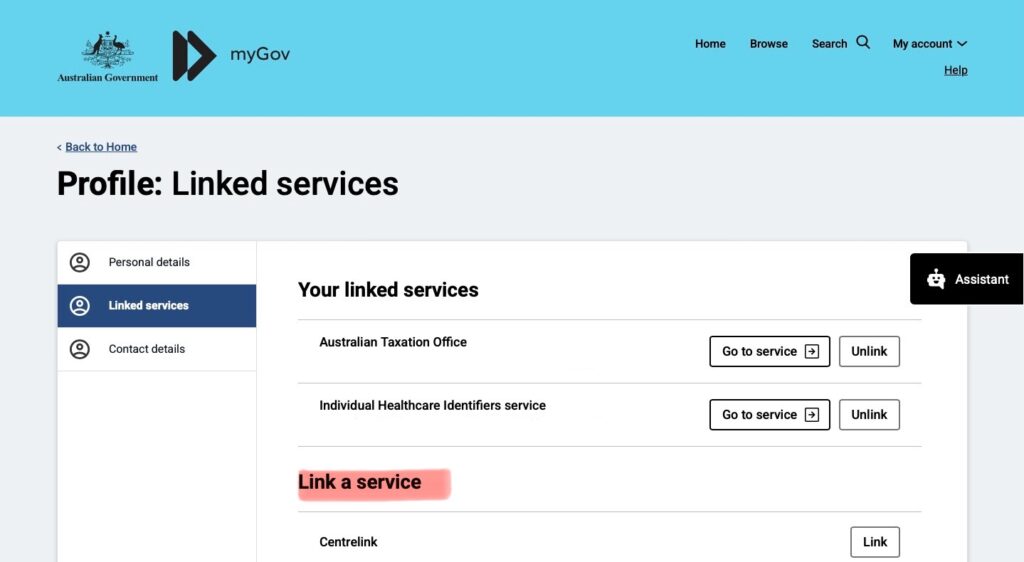This screenshot has width=1024, height=562.
Task: Click the Linked services user icon
Action: pos(80,305)
